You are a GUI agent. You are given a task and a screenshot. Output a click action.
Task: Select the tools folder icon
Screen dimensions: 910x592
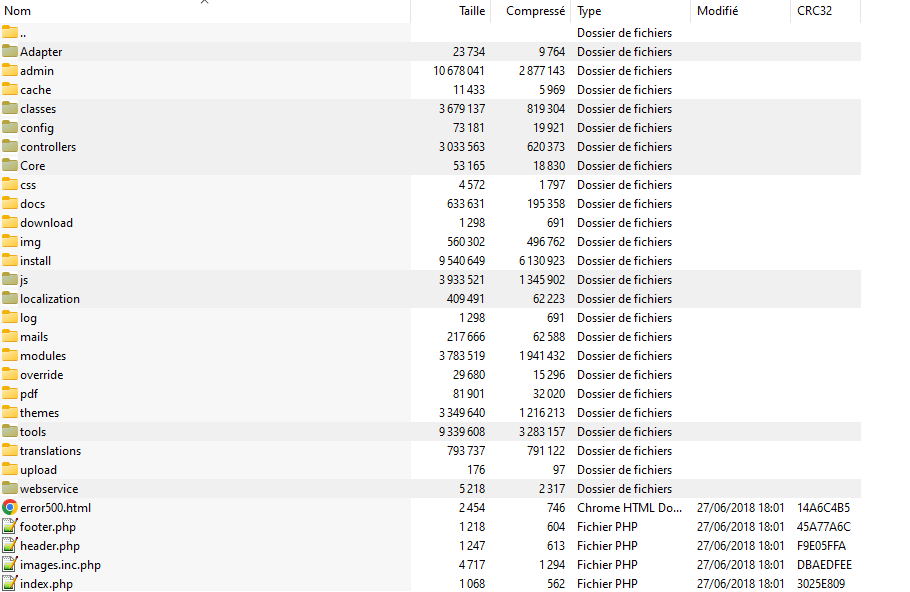point(10,431)
